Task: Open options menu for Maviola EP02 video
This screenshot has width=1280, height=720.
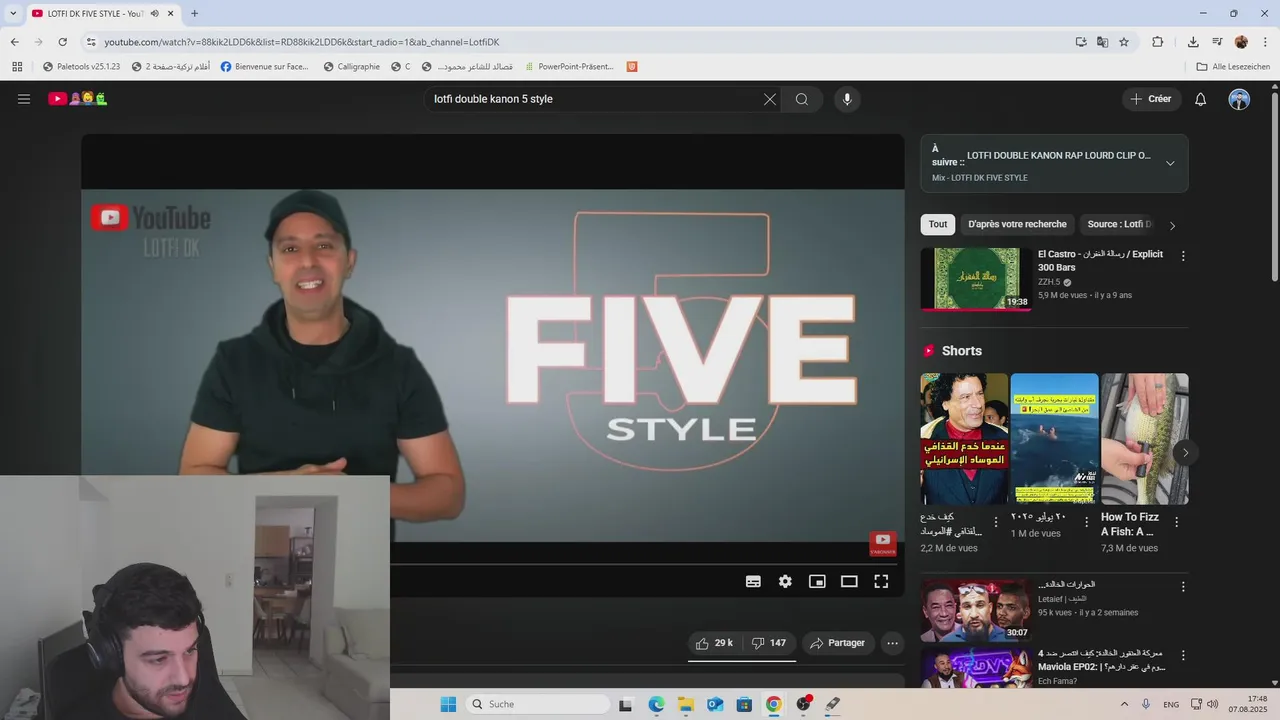Action: coord(1183,656)
